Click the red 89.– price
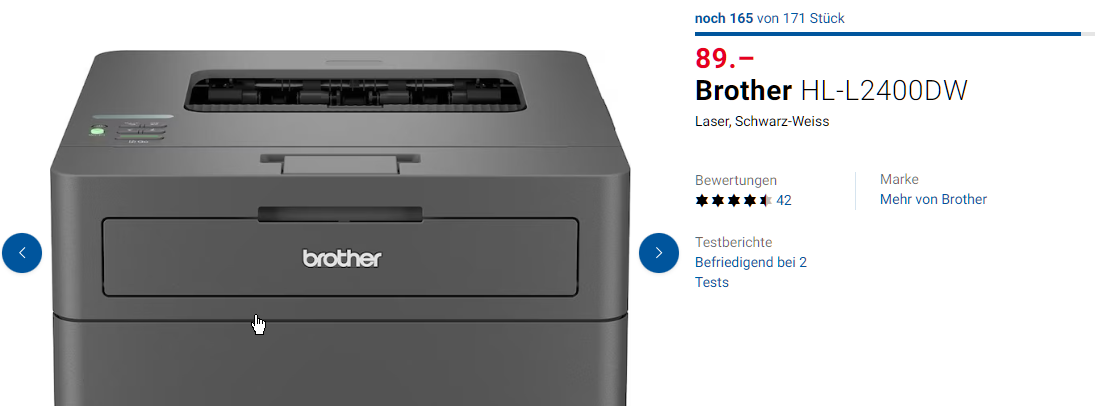The height and width of the screenshot is (406, 1111). click(x=725, y=59)
